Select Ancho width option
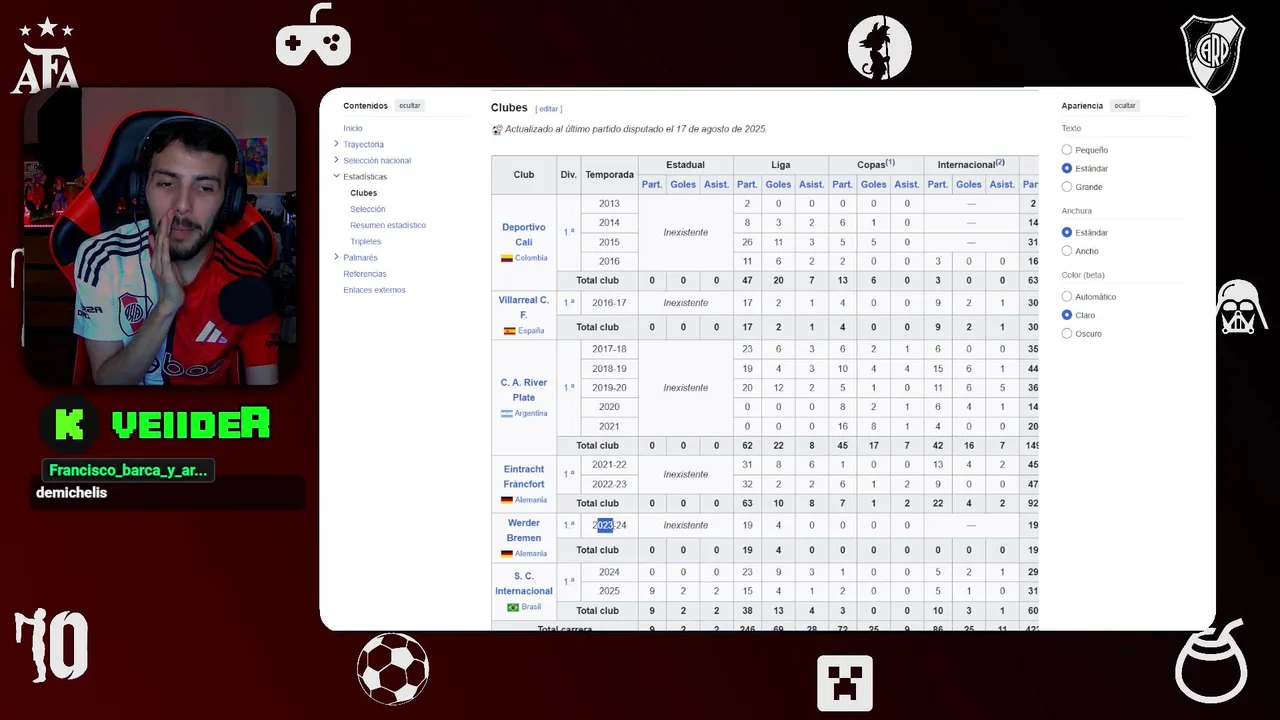The width and height of the screenshot is (1280, 720). 1067,251
